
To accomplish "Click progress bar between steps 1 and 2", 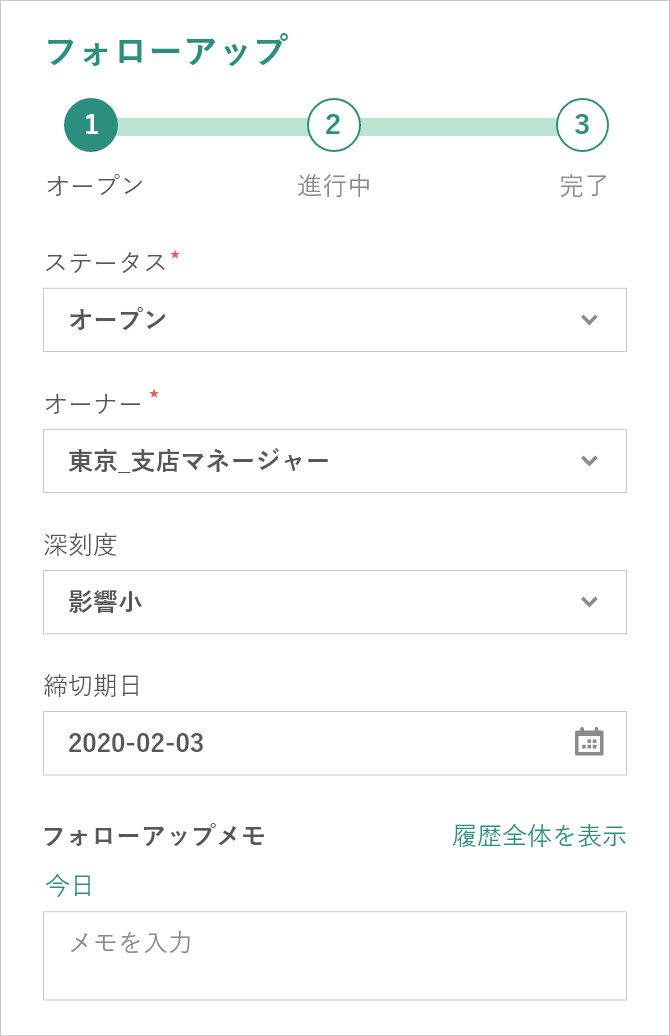I will 212,127.
